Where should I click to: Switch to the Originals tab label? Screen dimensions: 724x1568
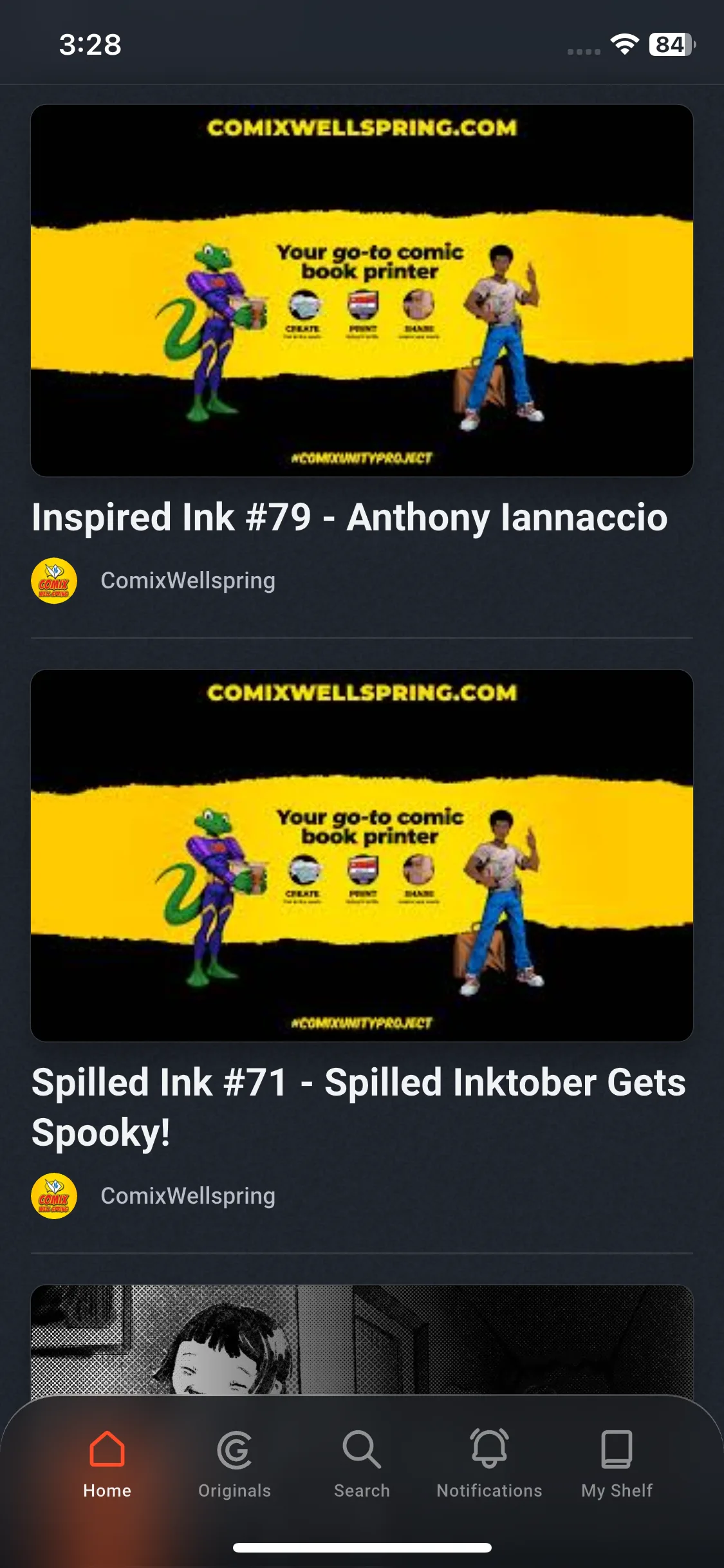click(234, 1491)
